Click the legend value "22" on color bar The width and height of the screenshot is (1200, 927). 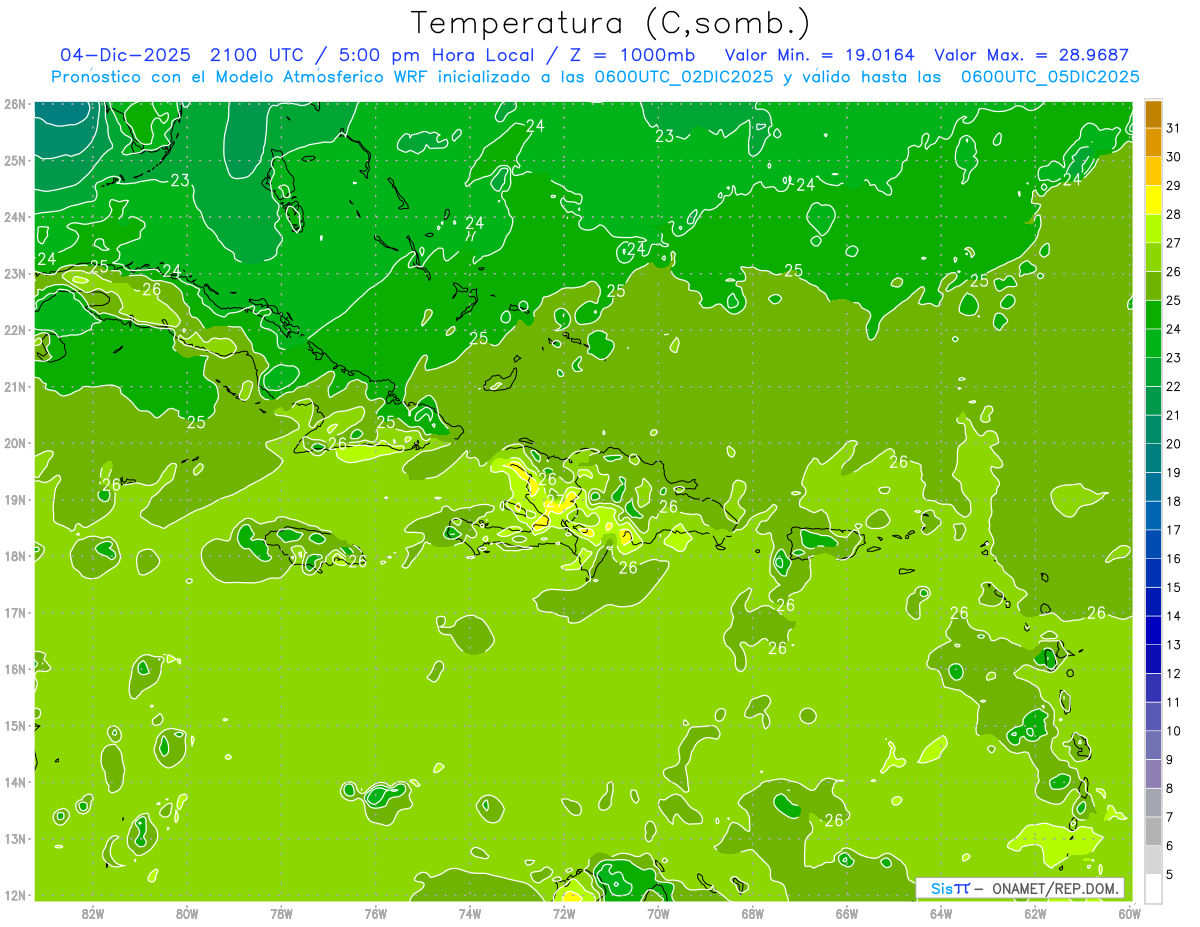point(1173,386)
